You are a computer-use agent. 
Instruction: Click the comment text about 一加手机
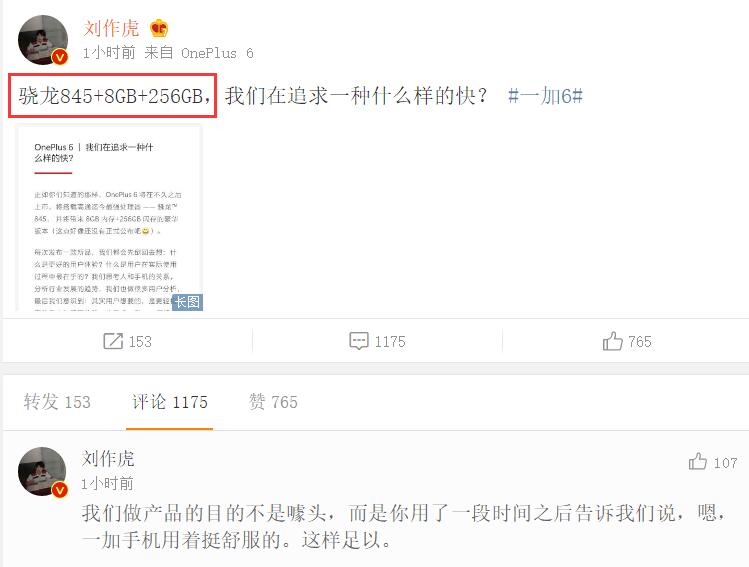[x=404, y=526]
